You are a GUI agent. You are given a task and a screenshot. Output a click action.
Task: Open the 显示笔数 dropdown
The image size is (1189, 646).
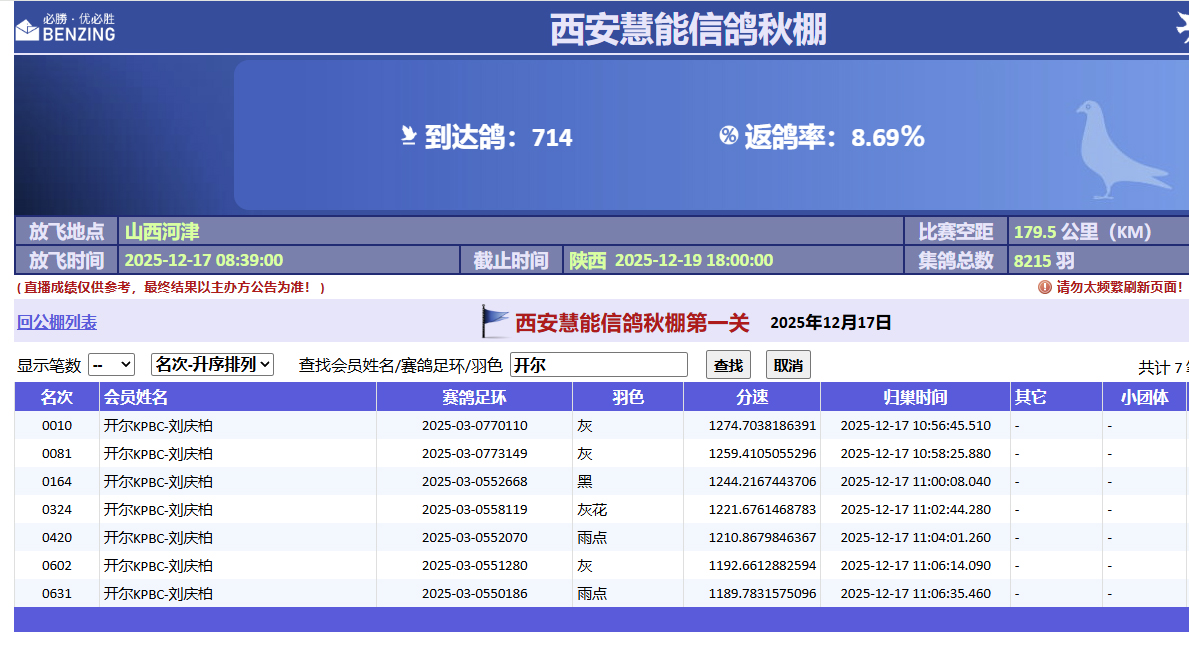[111, 365]
